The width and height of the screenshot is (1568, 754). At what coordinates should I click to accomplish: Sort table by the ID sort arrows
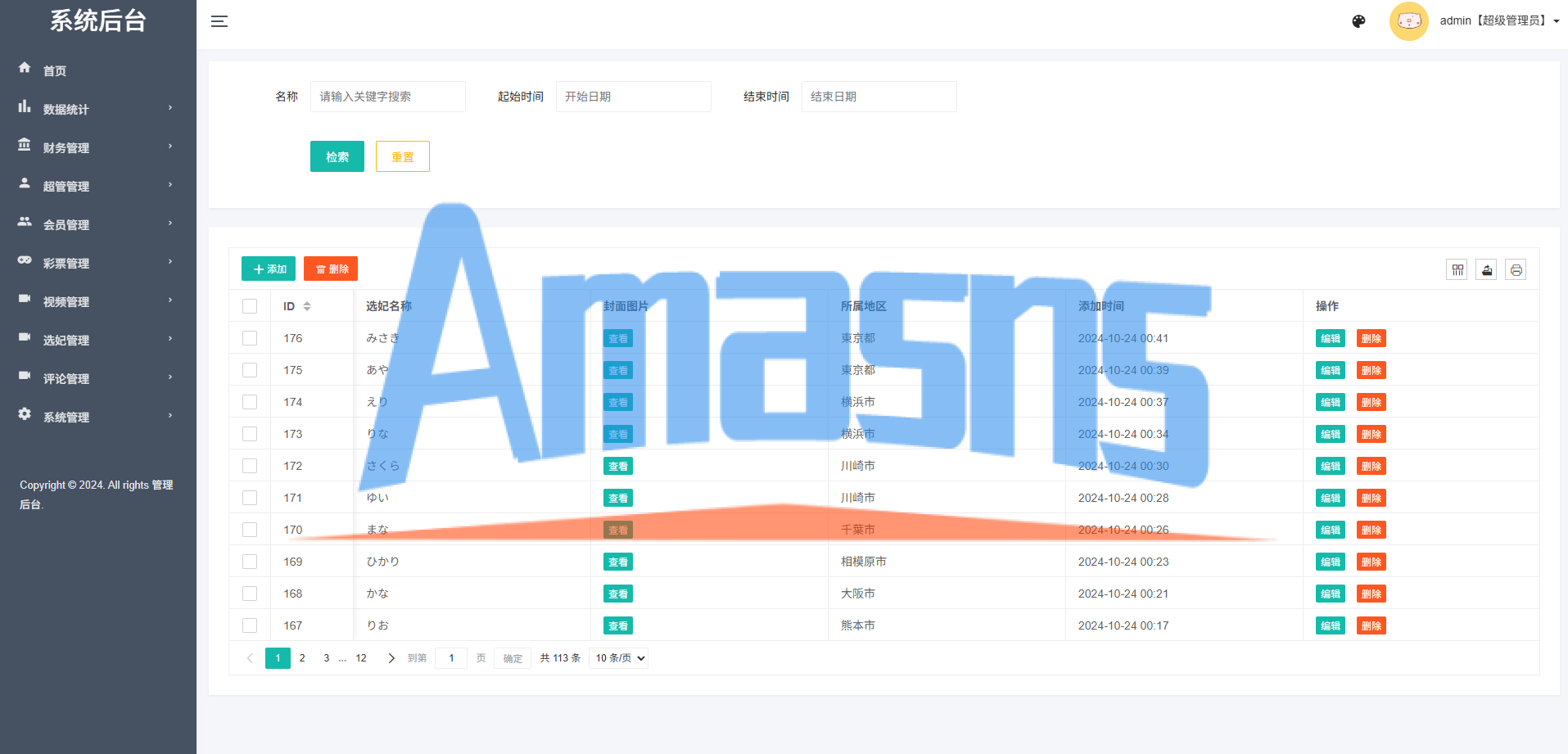[x=307, y=306]
